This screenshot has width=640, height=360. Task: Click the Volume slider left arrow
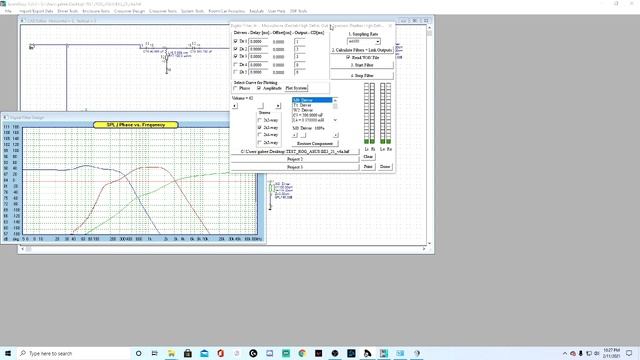(x=234, y=106)
